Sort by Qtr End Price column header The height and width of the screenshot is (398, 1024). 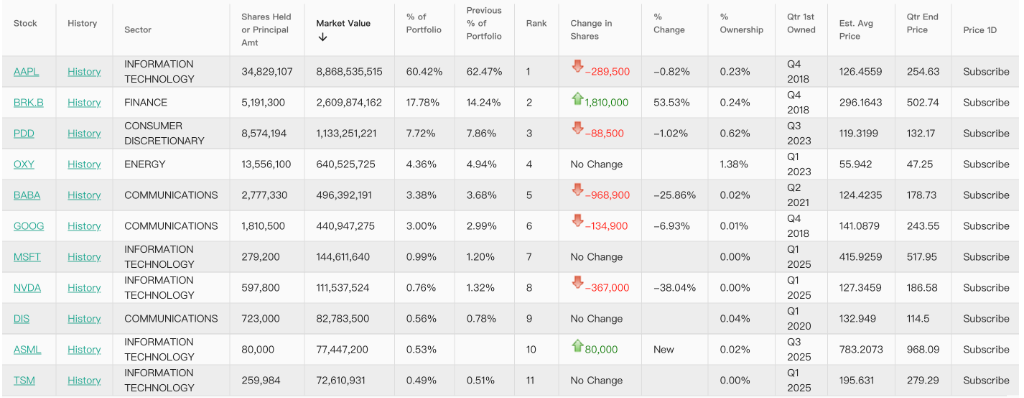tap(924, 24)
